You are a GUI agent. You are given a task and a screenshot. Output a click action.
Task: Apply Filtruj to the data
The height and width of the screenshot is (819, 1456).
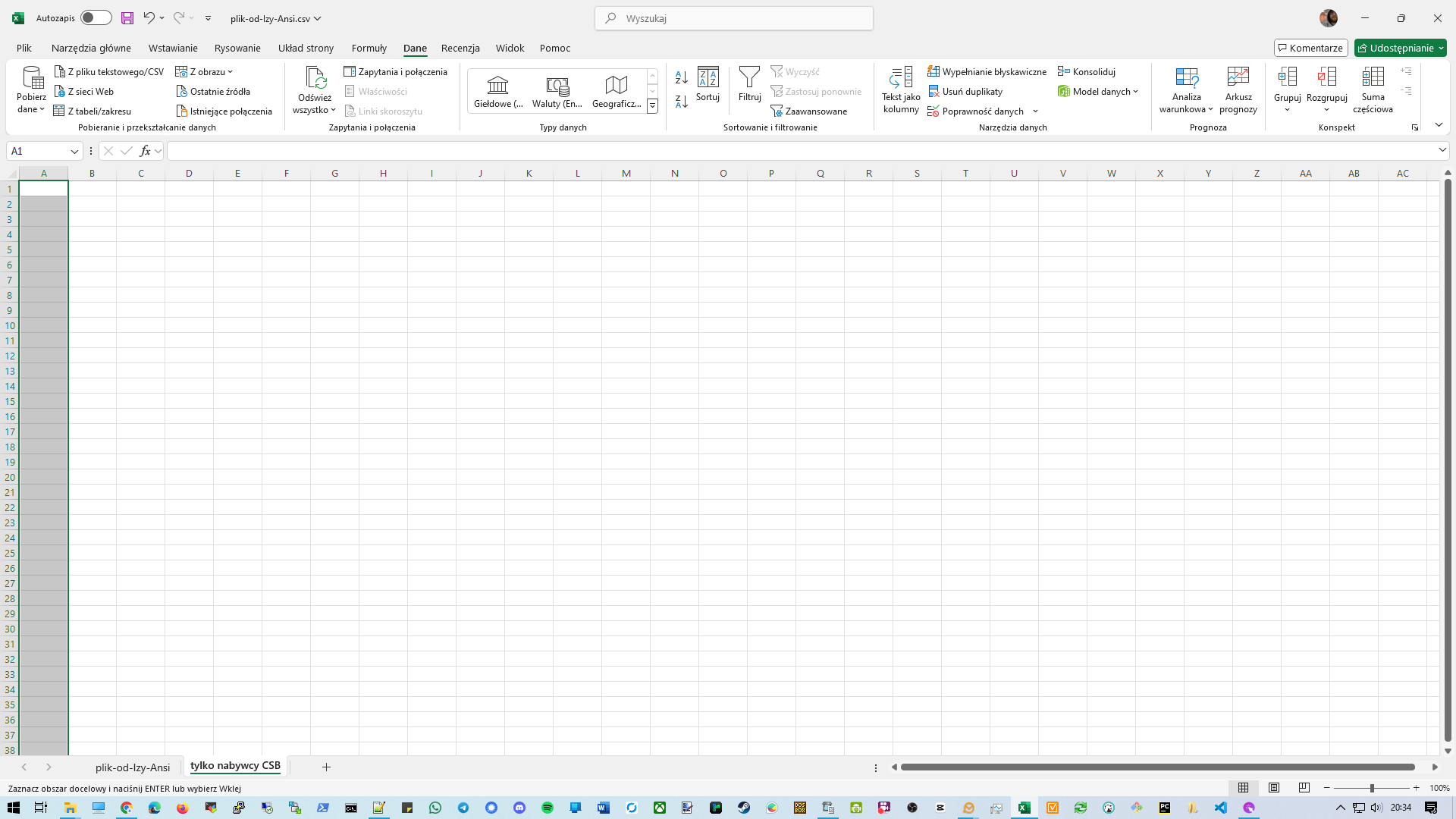pos(749,87)
